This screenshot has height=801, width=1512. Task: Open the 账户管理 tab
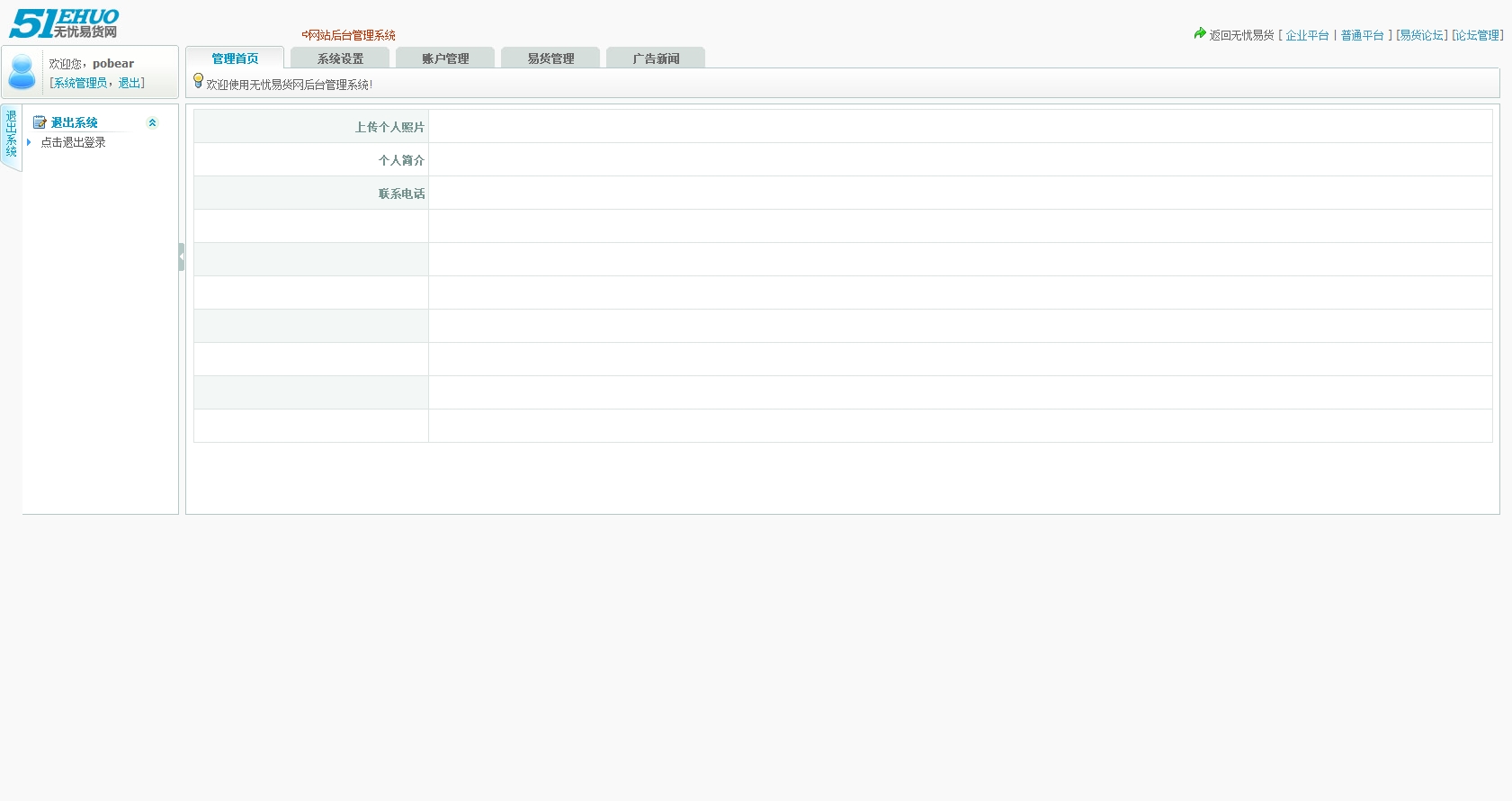tap(445, 58)
